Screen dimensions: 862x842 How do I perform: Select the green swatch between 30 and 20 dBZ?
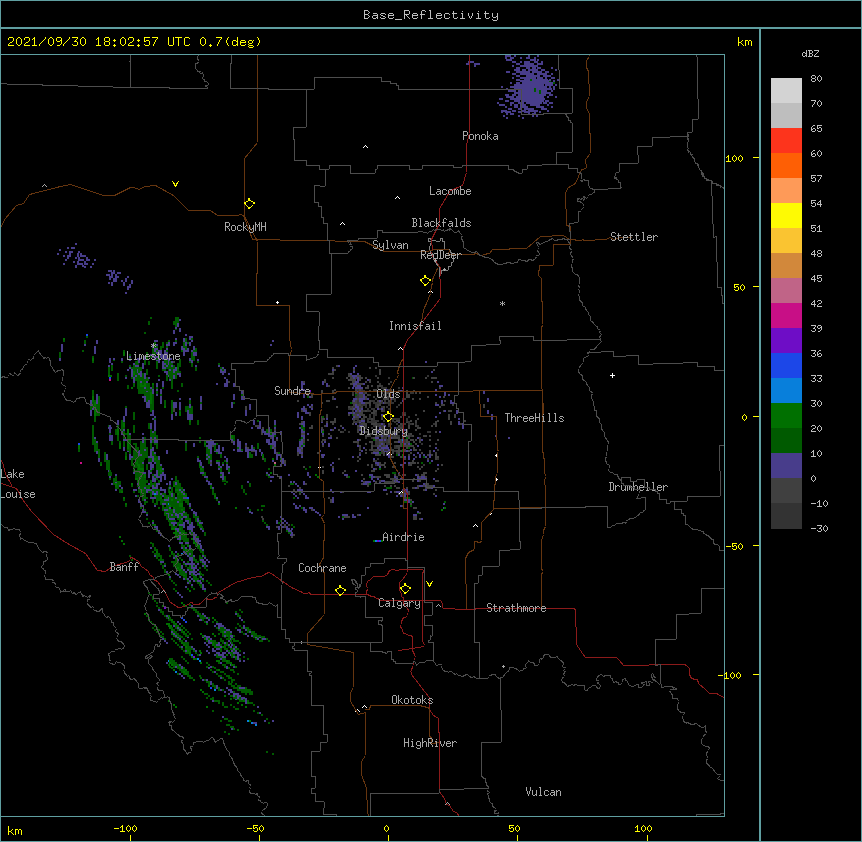coord(786,416)
